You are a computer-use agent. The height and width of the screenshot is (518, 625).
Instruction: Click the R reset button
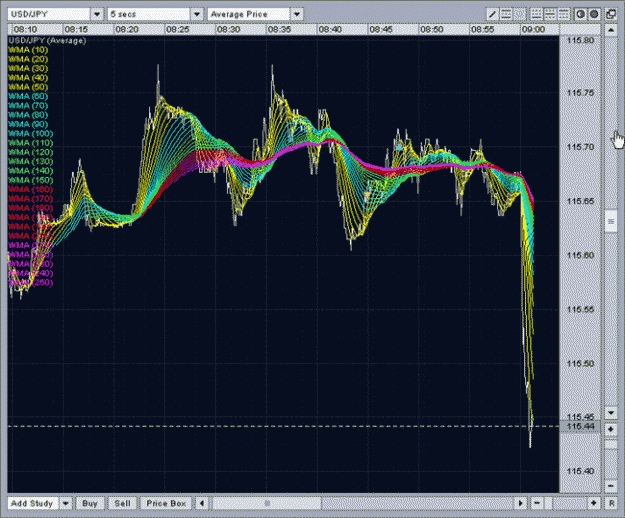(x=611, y=503)
